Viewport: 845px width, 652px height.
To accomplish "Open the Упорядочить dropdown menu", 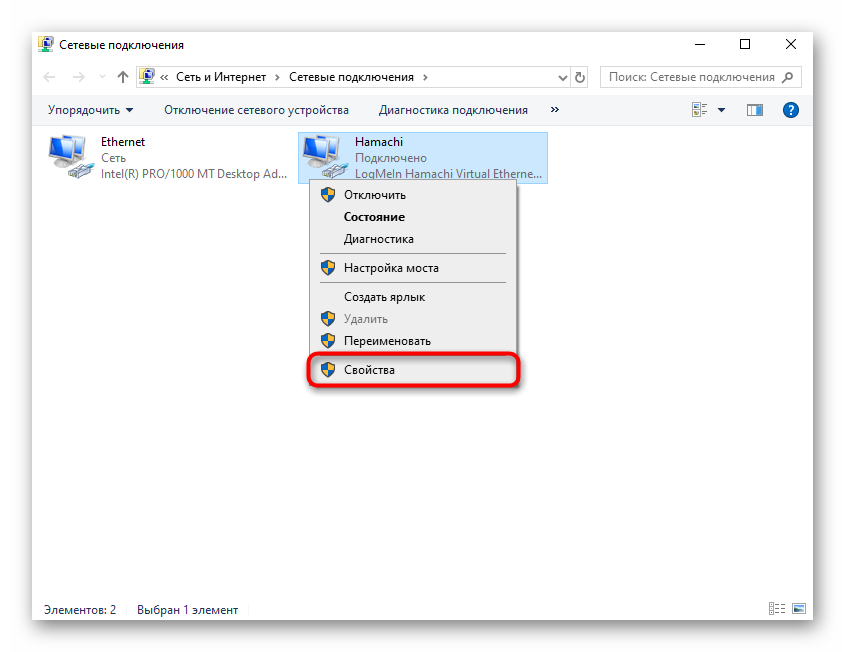I will coord(90,110).
